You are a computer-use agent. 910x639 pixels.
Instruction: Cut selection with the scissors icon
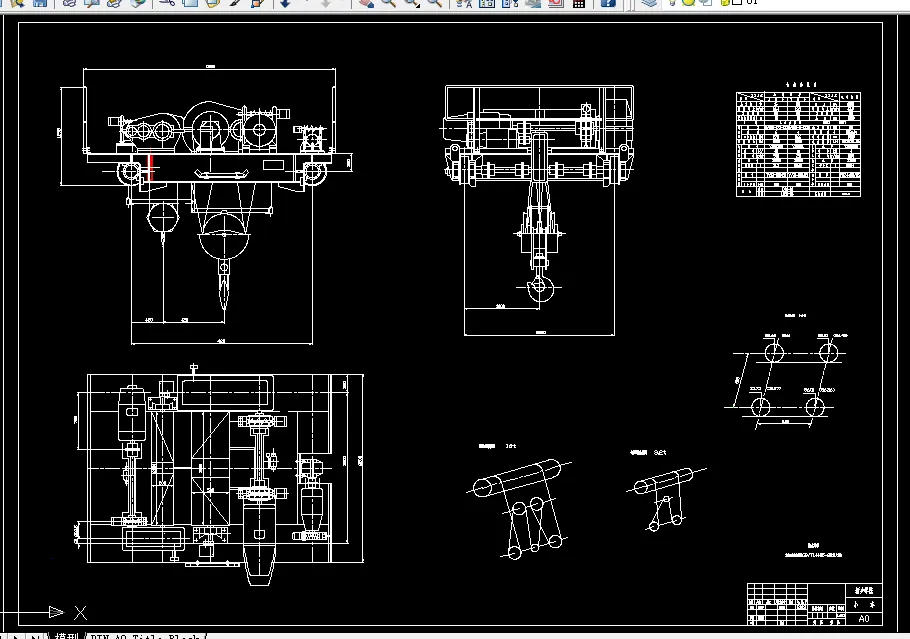coord(167,3)
